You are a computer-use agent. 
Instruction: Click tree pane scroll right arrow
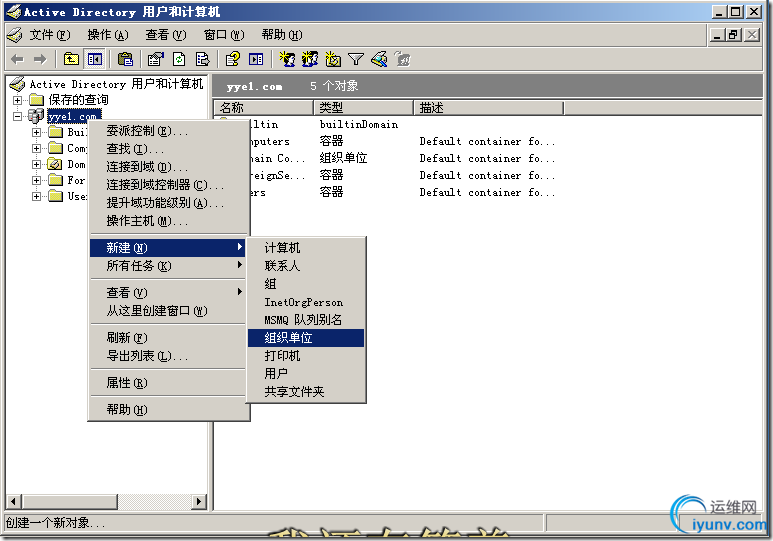[199, 502]
